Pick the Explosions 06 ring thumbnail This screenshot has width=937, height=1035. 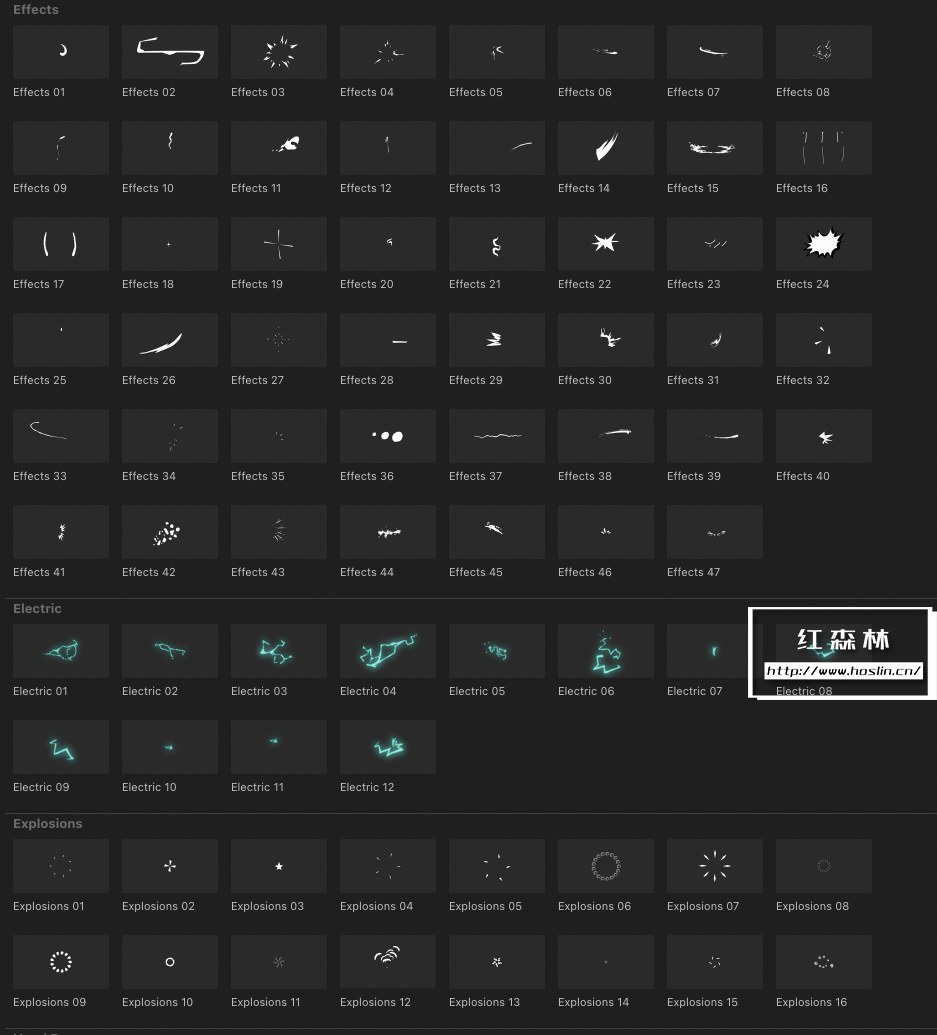click(606, 866)
